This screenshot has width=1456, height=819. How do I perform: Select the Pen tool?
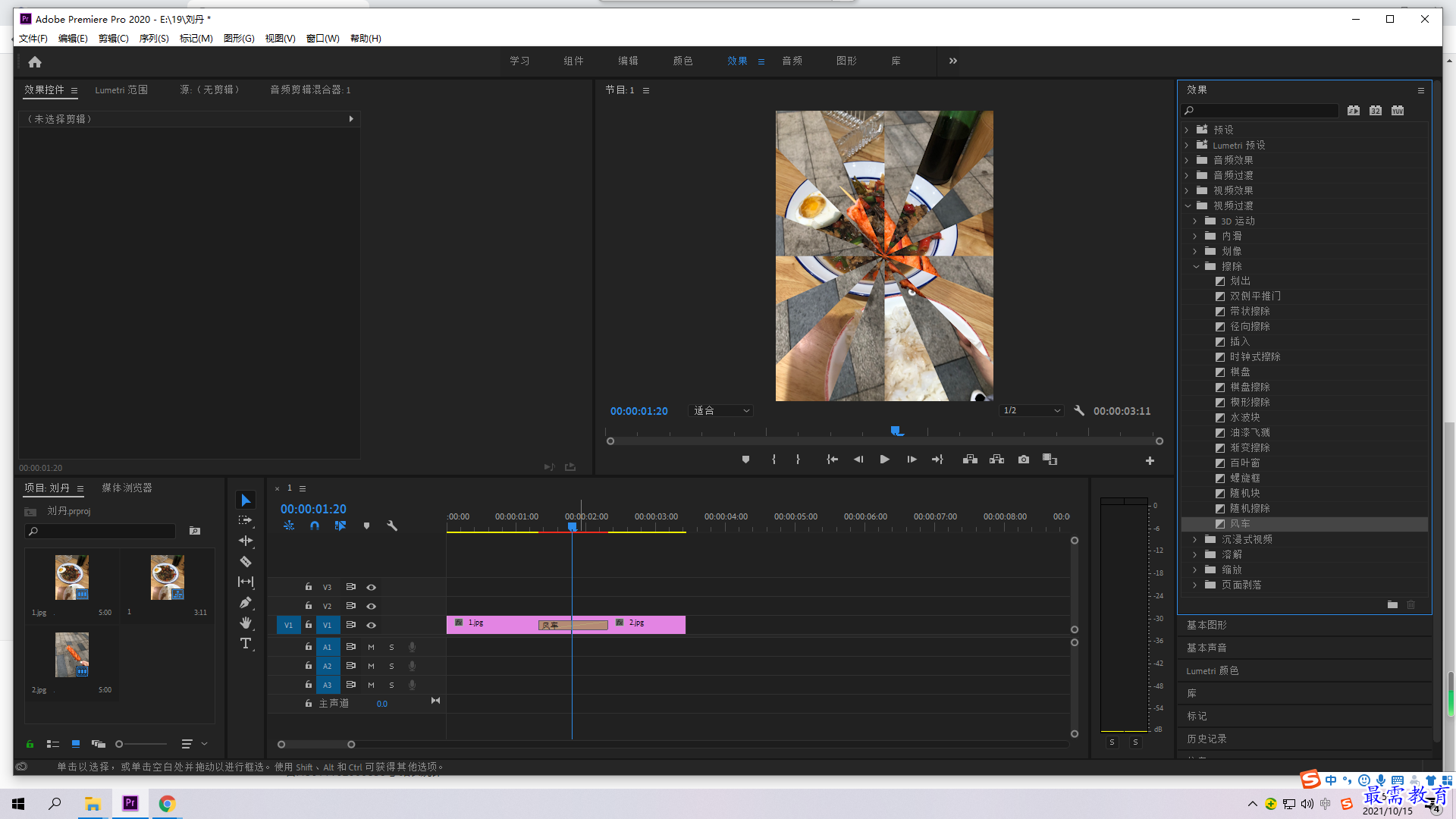pyautogui.click(x=246, y=603)
